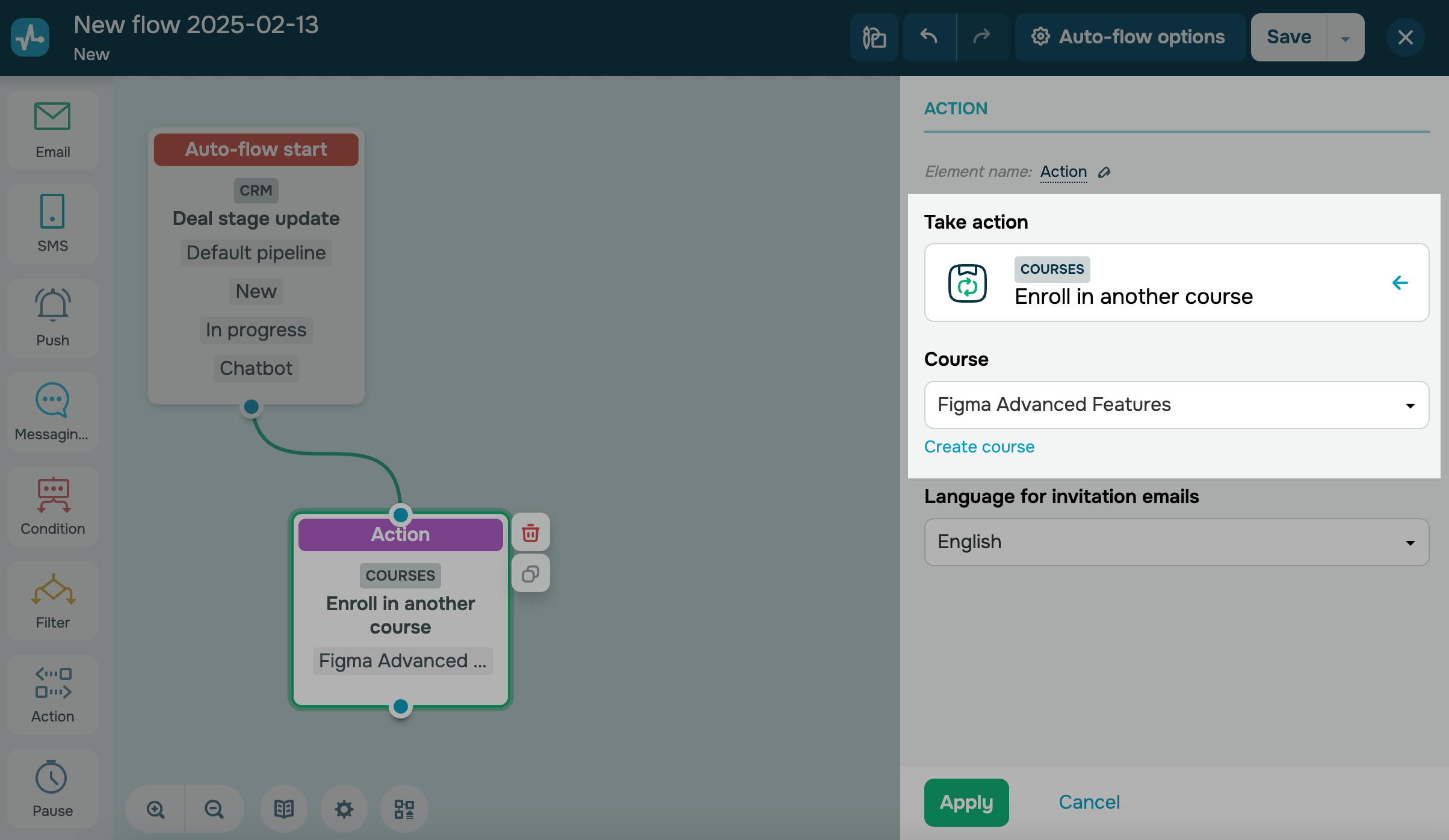Zoom in on the flow canvas
The image size is (1449, 840).
tap(156, 809)
